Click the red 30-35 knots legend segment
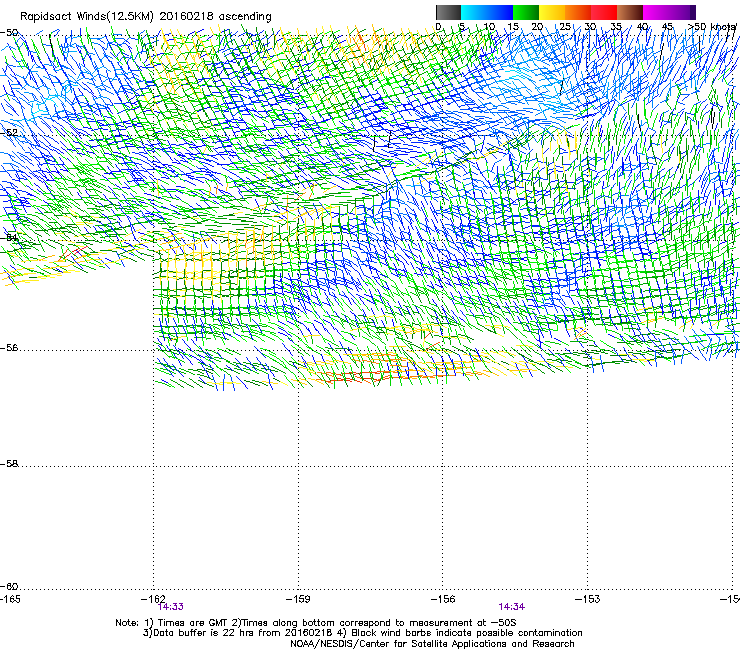This screenshot has height=650, width=740. coord(604,12)
